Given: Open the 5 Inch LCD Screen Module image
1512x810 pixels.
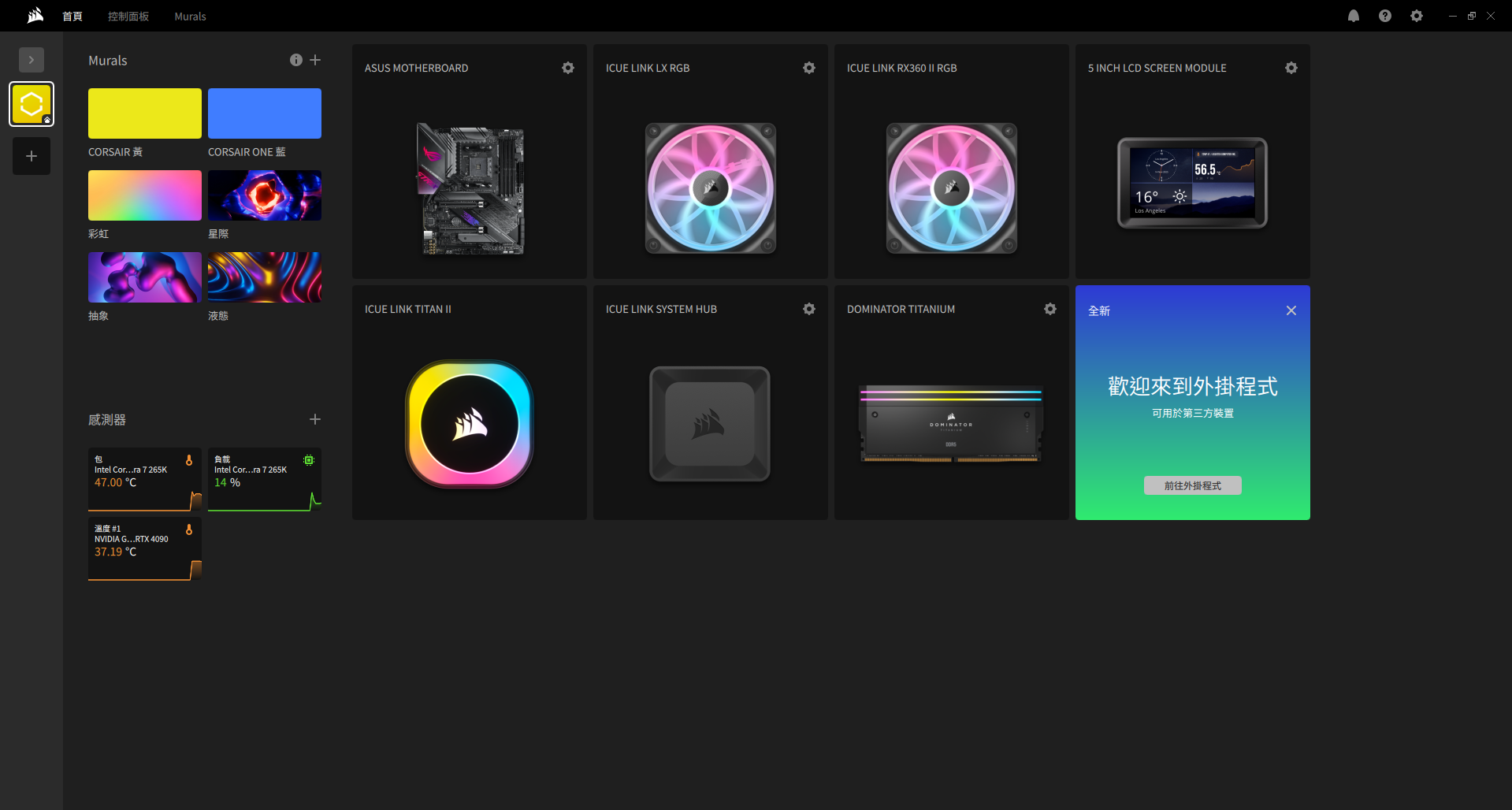Looking at the screenshot, I should coord(1193,183).
